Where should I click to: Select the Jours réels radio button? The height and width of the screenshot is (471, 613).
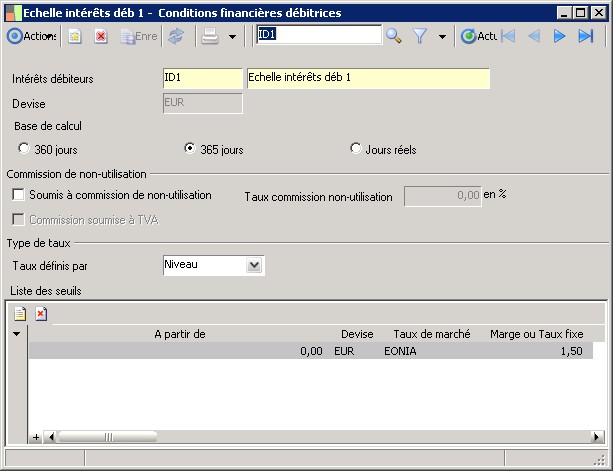(356, 149)
